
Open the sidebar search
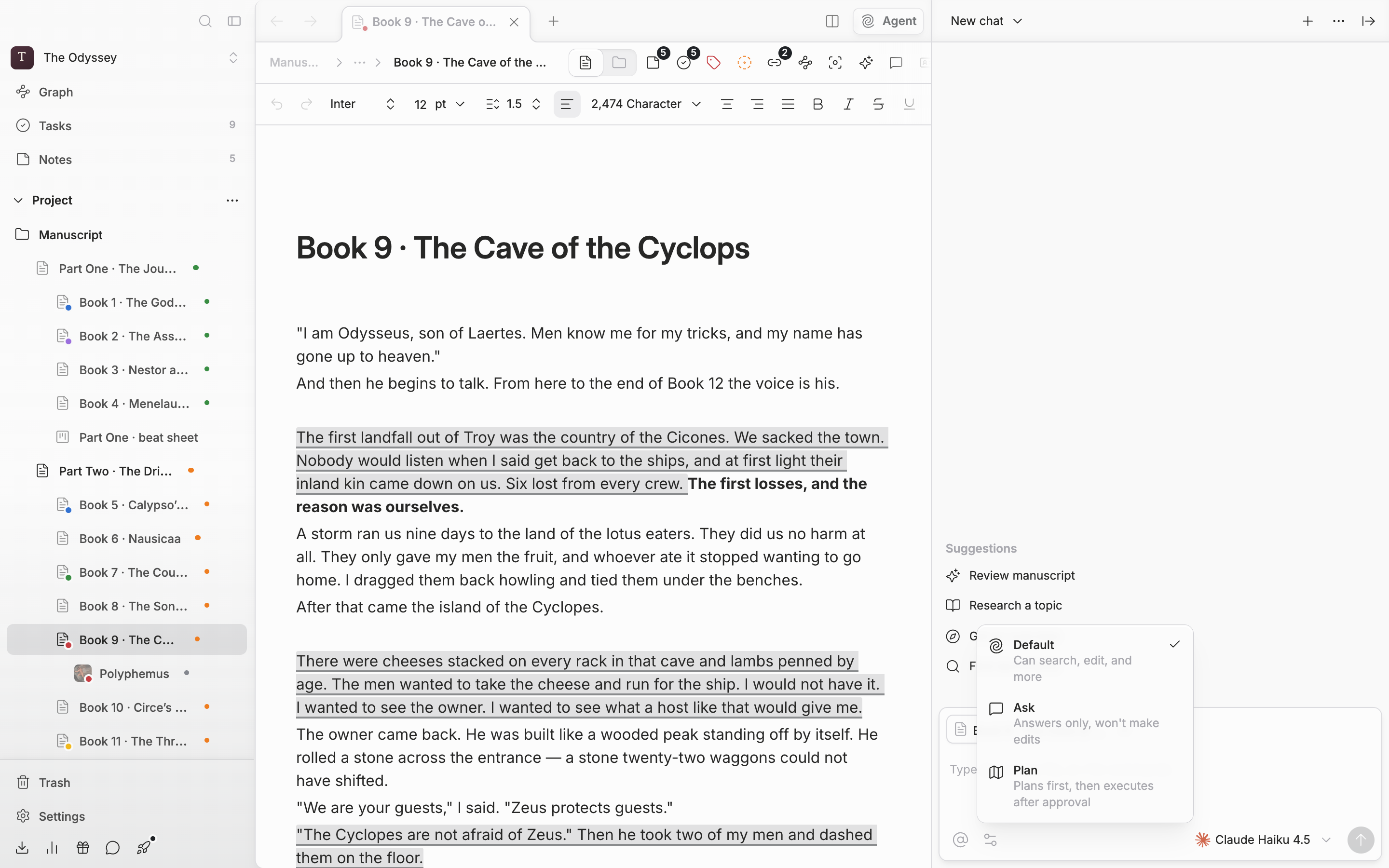pyautogui.click(x=205, y=21)
